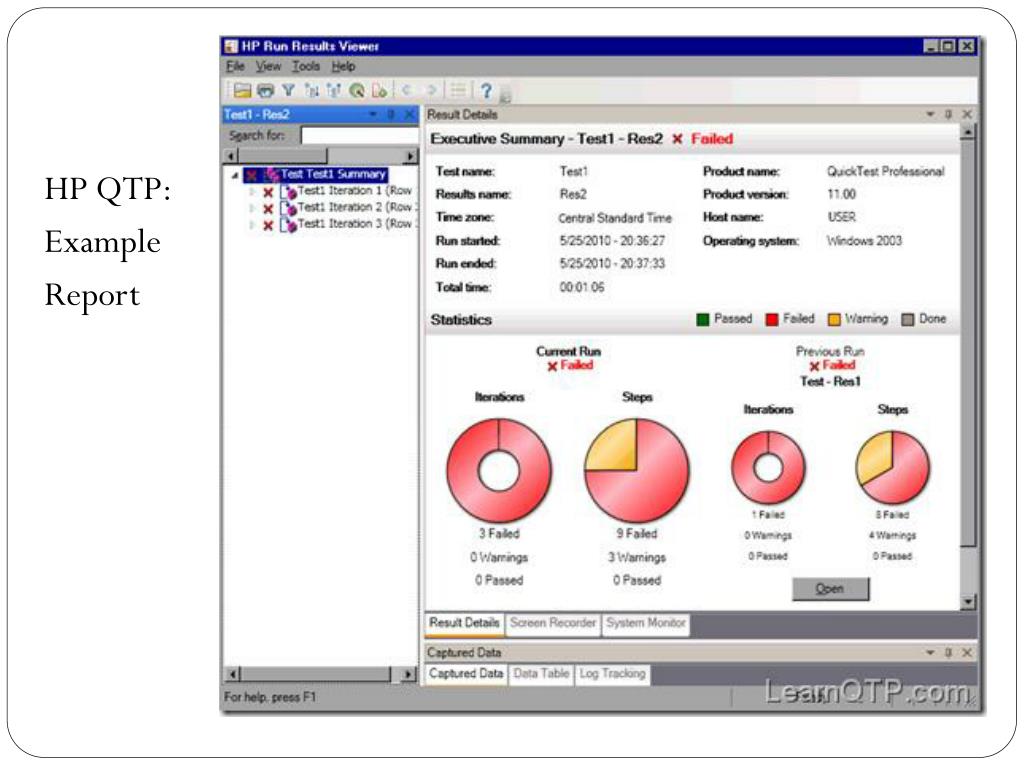Click right arrow of scrollbar below Search field

point(409,157)
